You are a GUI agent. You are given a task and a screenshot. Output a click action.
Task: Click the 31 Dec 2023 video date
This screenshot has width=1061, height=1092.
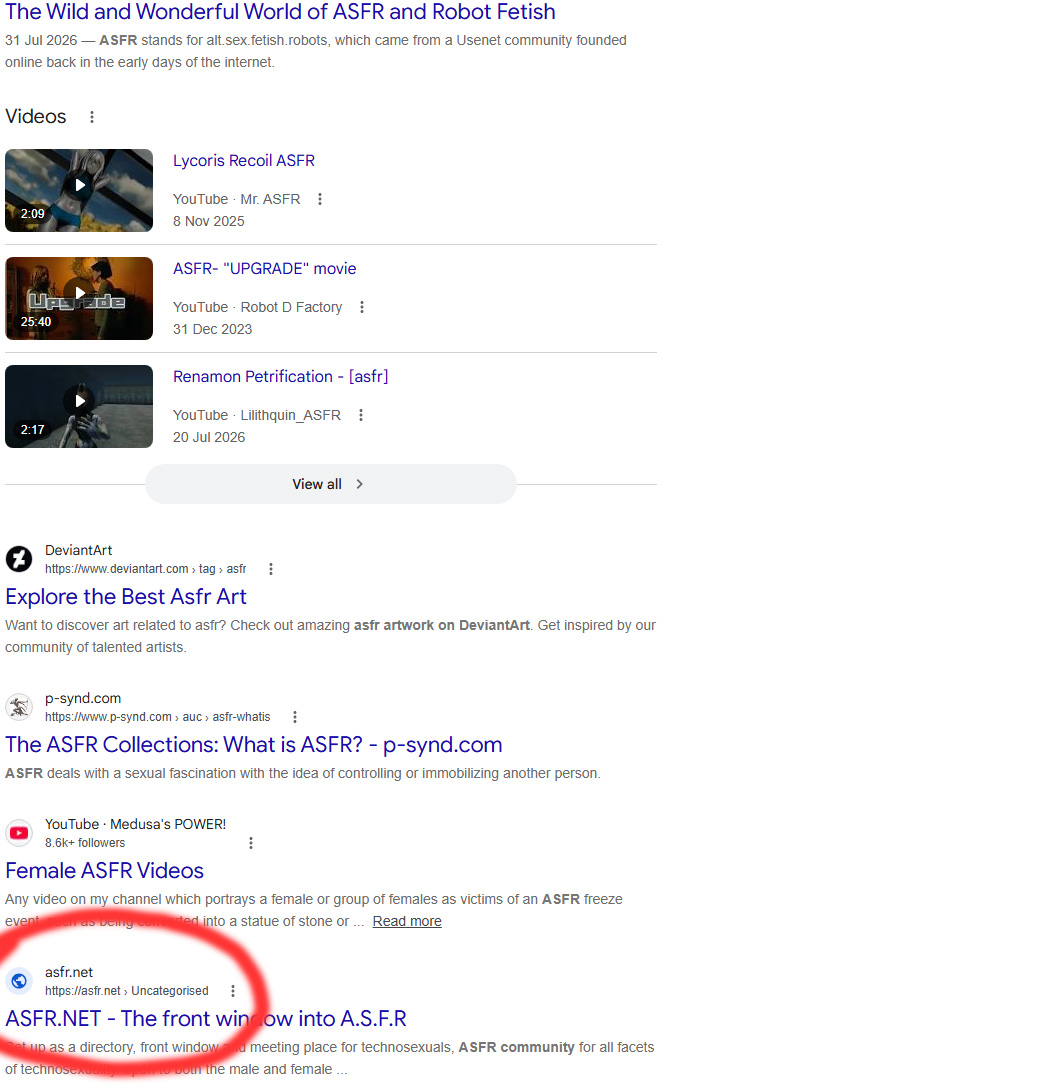[x=212, y=329]
